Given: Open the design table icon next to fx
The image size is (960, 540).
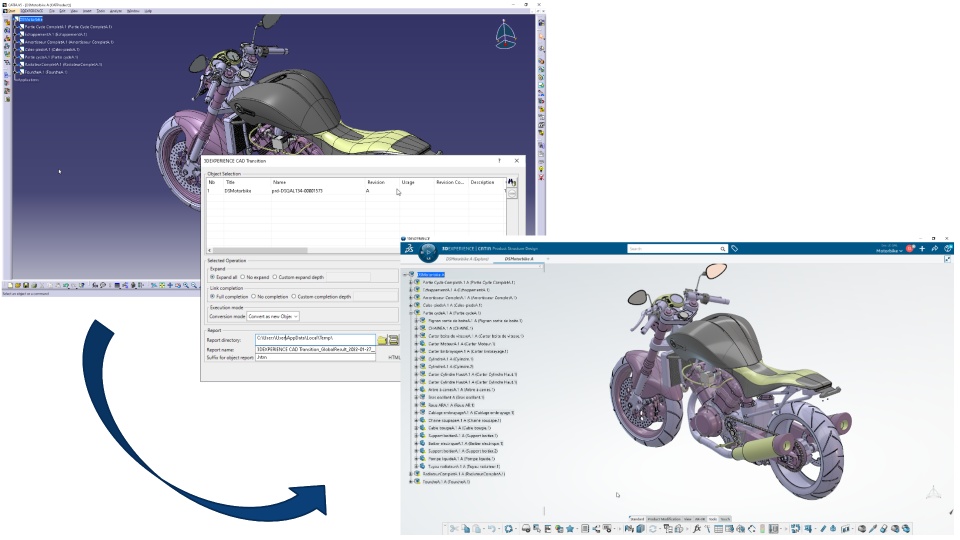Looking at the screenshot, I should coord(718,528).
